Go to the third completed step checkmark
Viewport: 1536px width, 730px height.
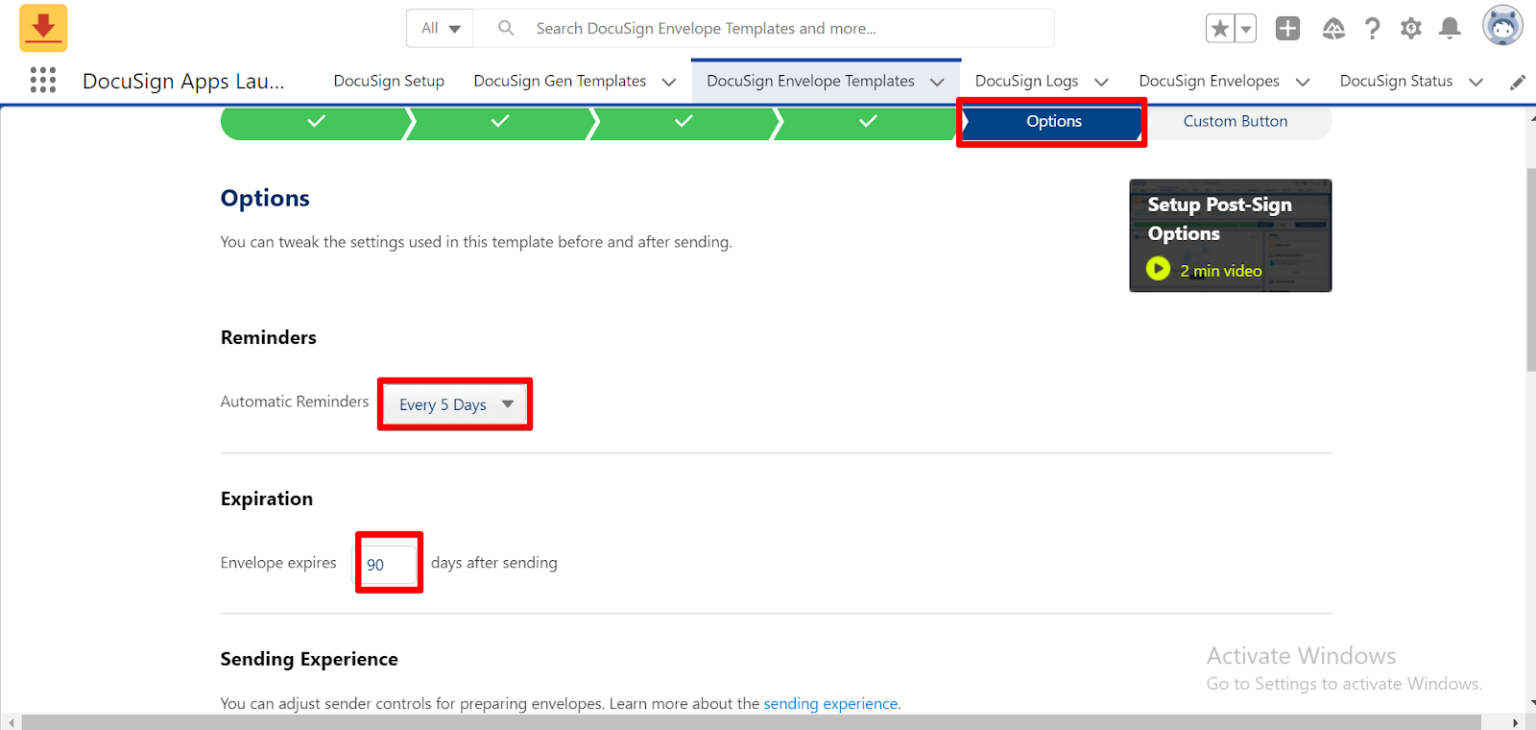(684, 121)
